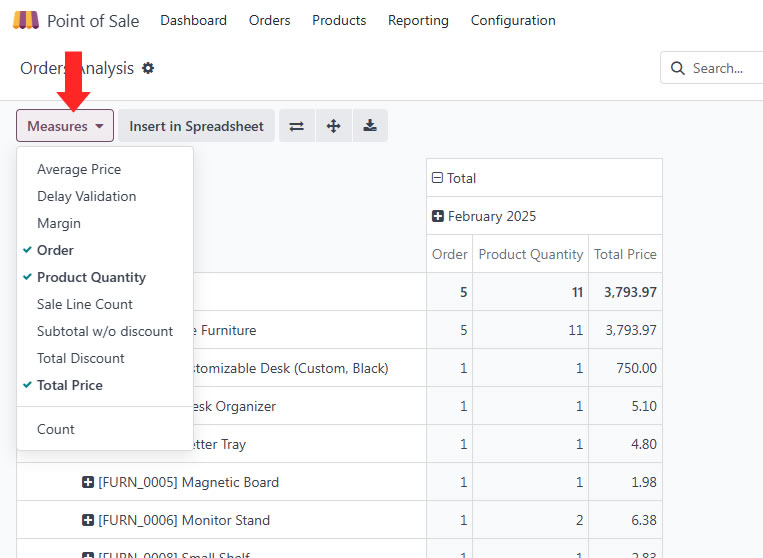
Task: Click the flip axis arrows icon
Action: coord(296,126)
